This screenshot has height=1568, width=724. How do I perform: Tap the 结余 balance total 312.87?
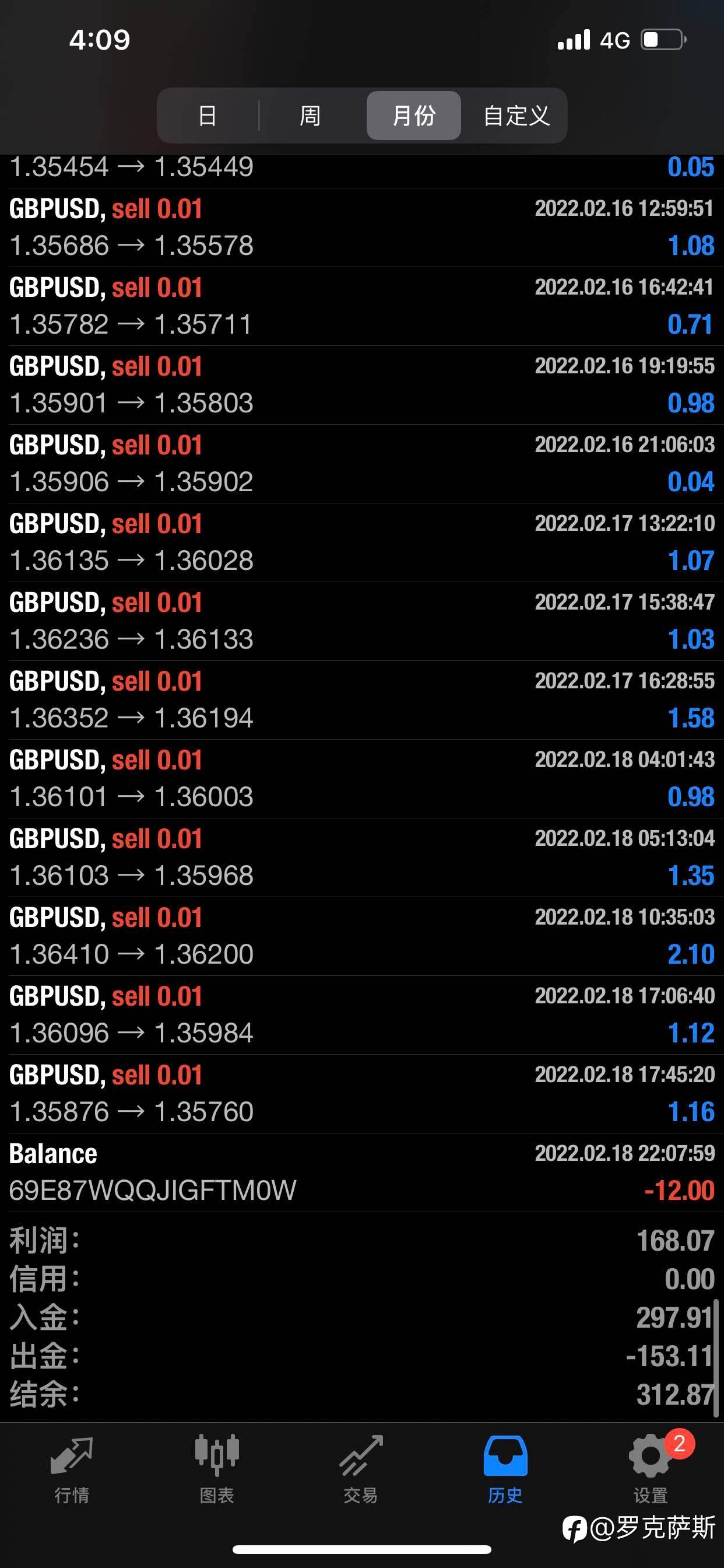[674, 1395]
